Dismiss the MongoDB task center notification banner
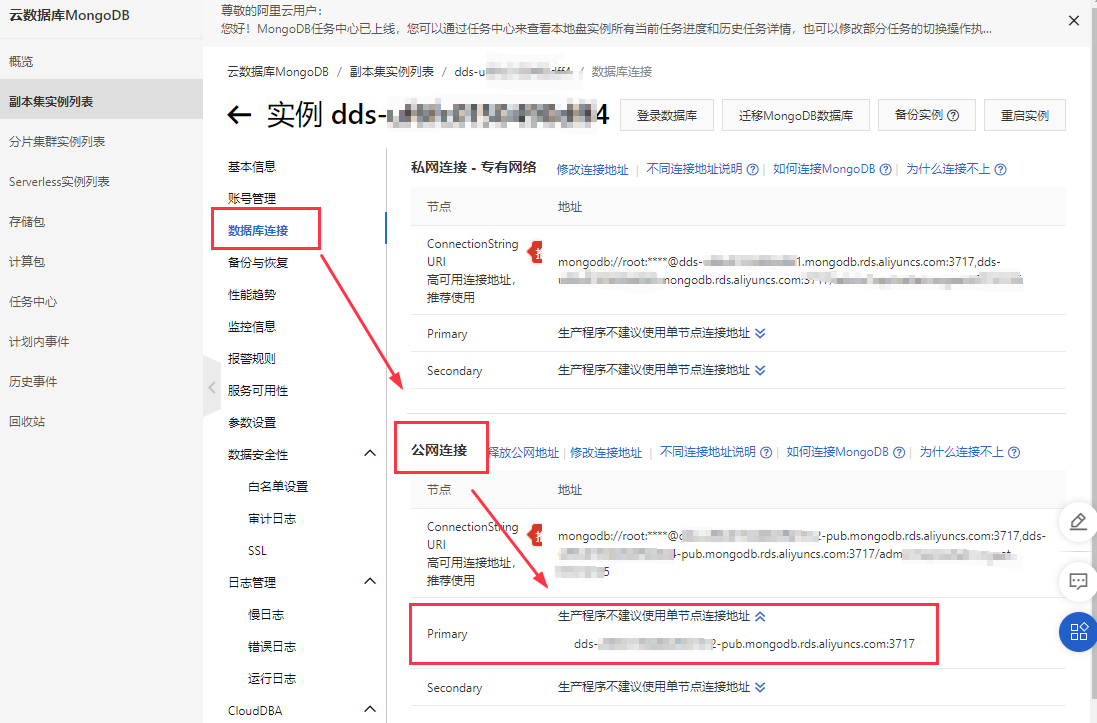 pyautogui.click(x=1073, y=19)
